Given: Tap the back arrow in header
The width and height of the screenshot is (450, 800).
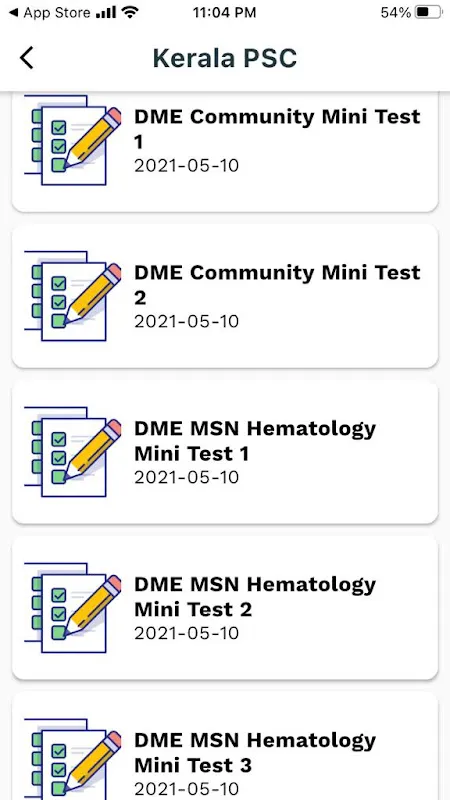Looking at the screenshot, I should click(x=27, y=58).
